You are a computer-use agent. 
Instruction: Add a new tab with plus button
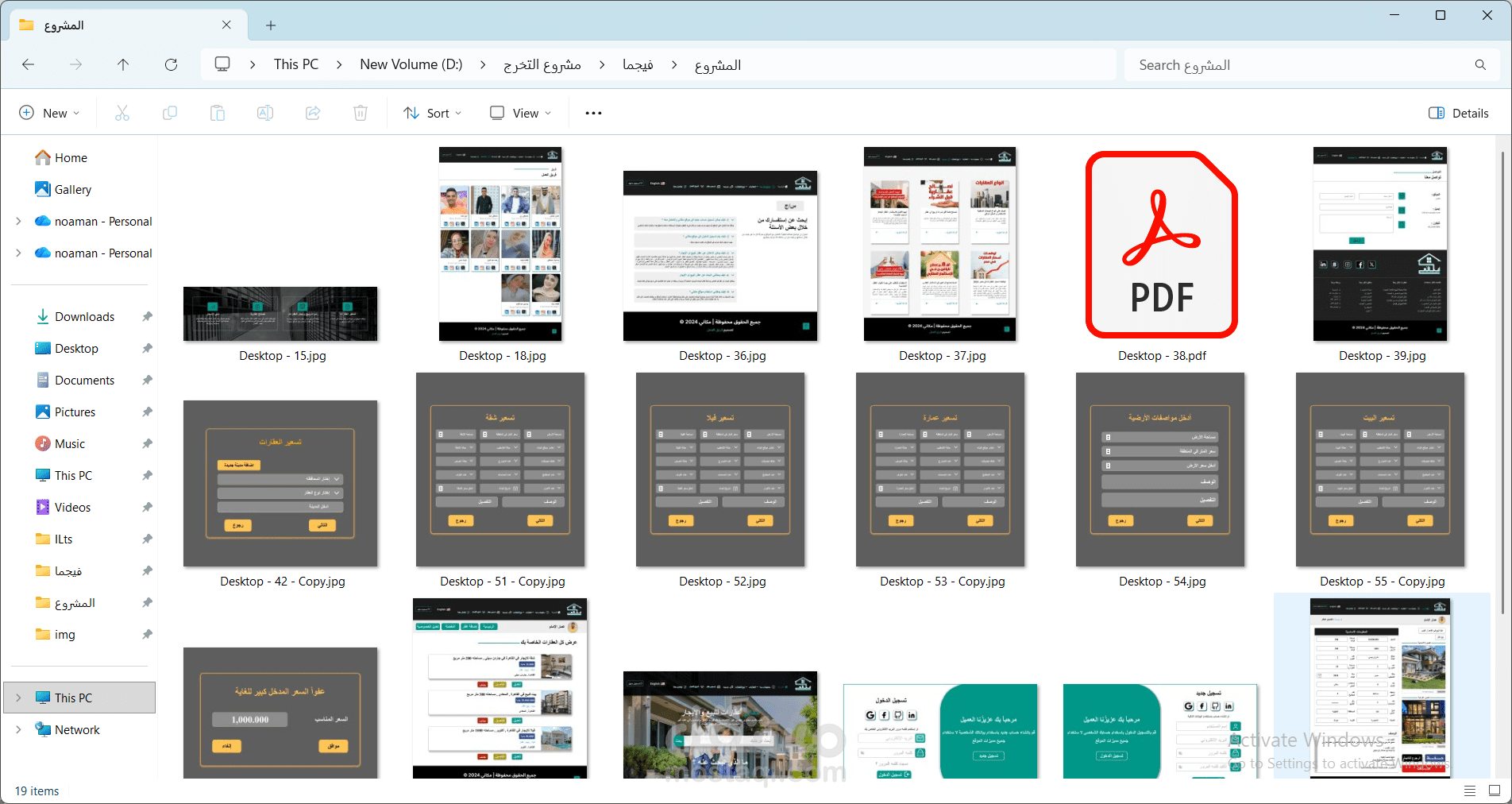click(x=271, y=25)
